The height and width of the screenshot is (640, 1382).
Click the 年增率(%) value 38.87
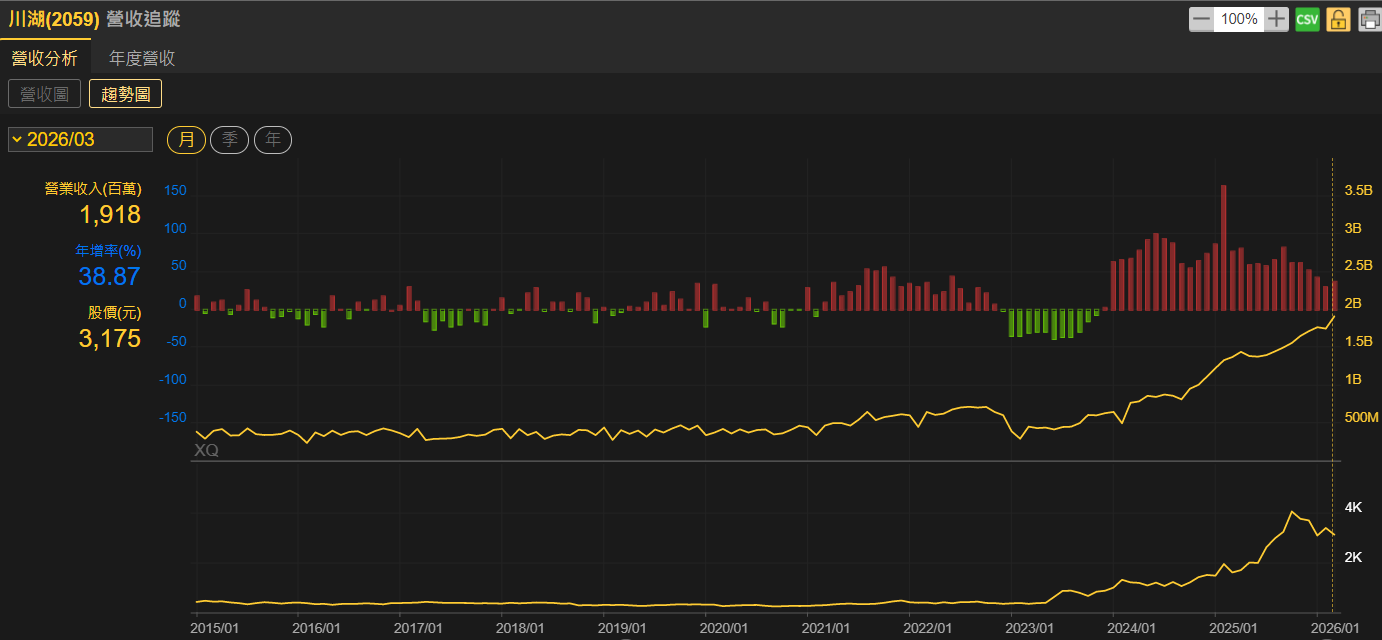tap(110, 277)
